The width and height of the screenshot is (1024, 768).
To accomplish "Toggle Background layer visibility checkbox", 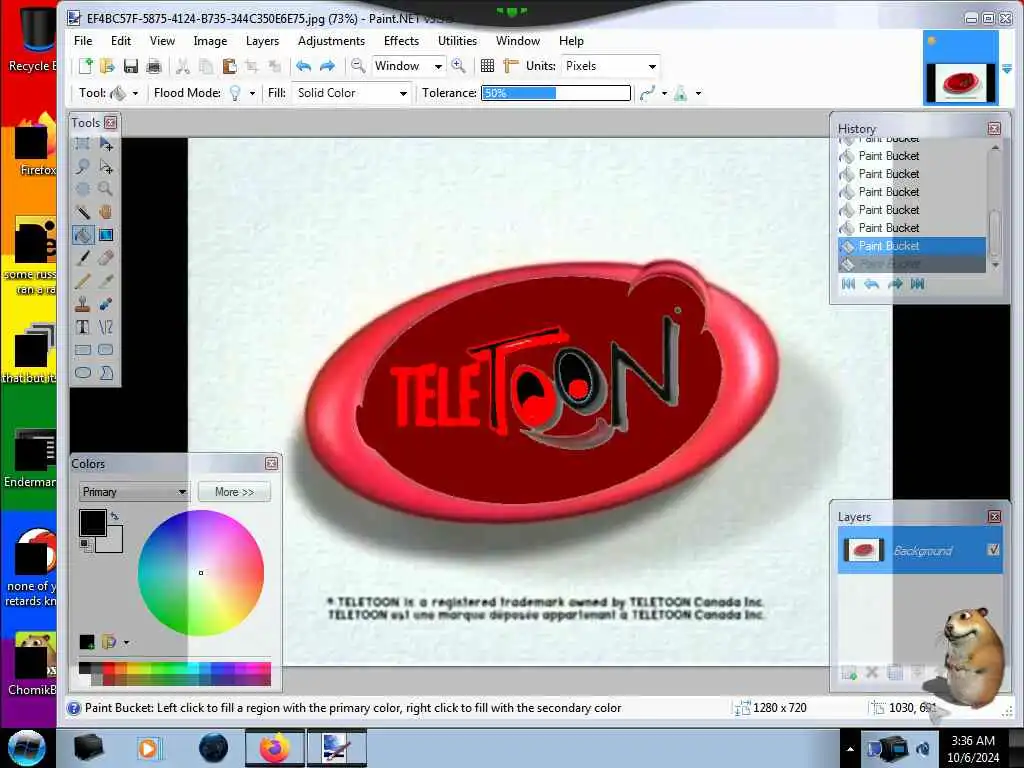I will click(993, 550).
